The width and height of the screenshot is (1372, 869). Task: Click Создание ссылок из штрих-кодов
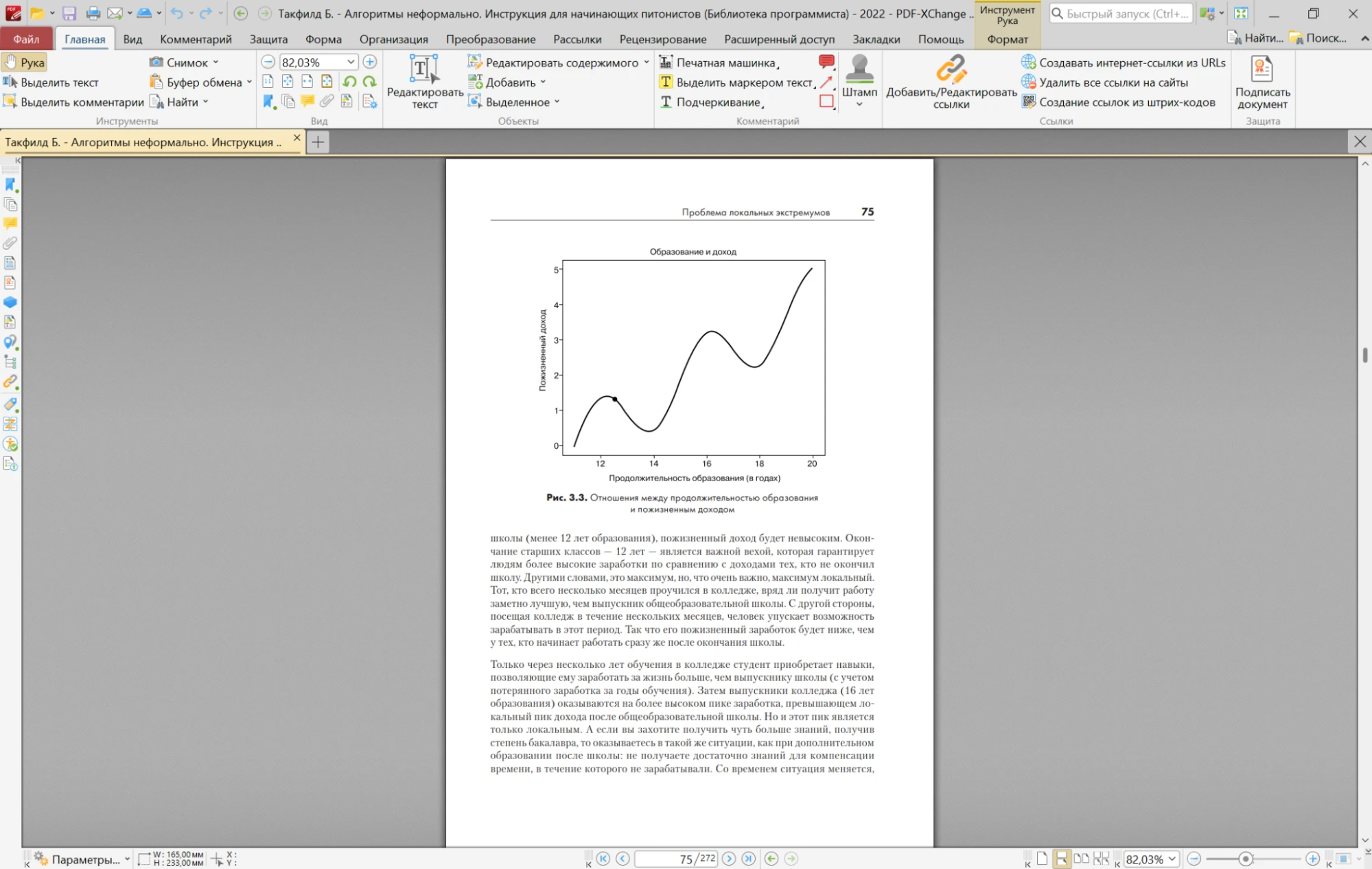pos(1118,102)
